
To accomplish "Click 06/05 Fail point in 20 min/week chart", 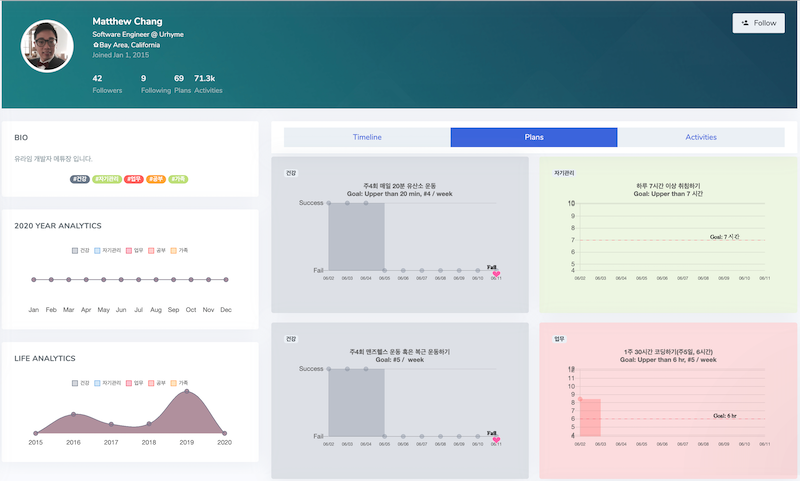I will (385, 270).
